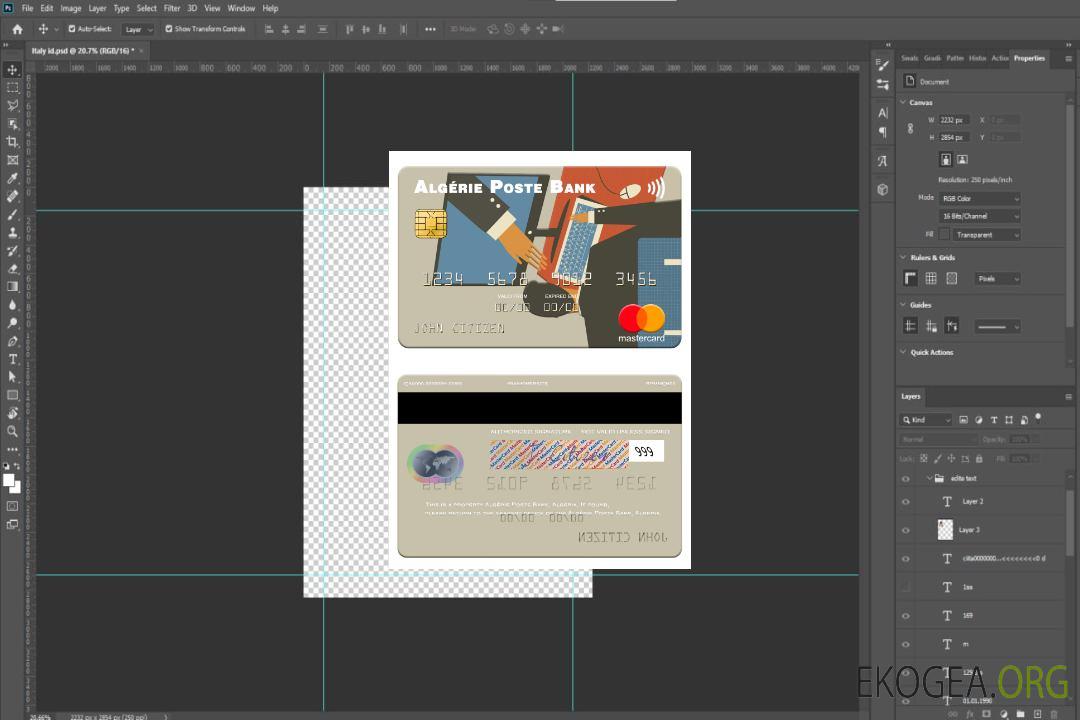Toggle Auto-Select checkbox

[72, 29]
